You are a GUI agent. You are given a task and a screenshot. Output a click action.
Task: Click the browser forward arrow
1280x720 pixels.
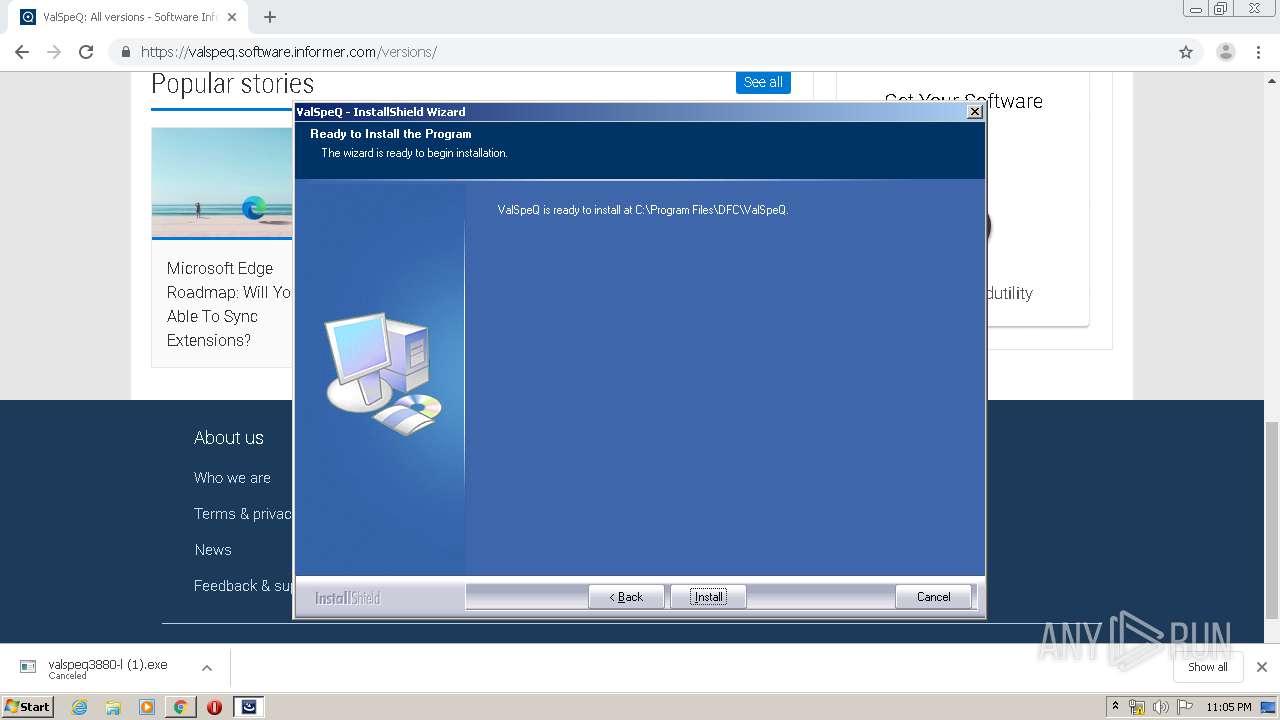(54, 52)
